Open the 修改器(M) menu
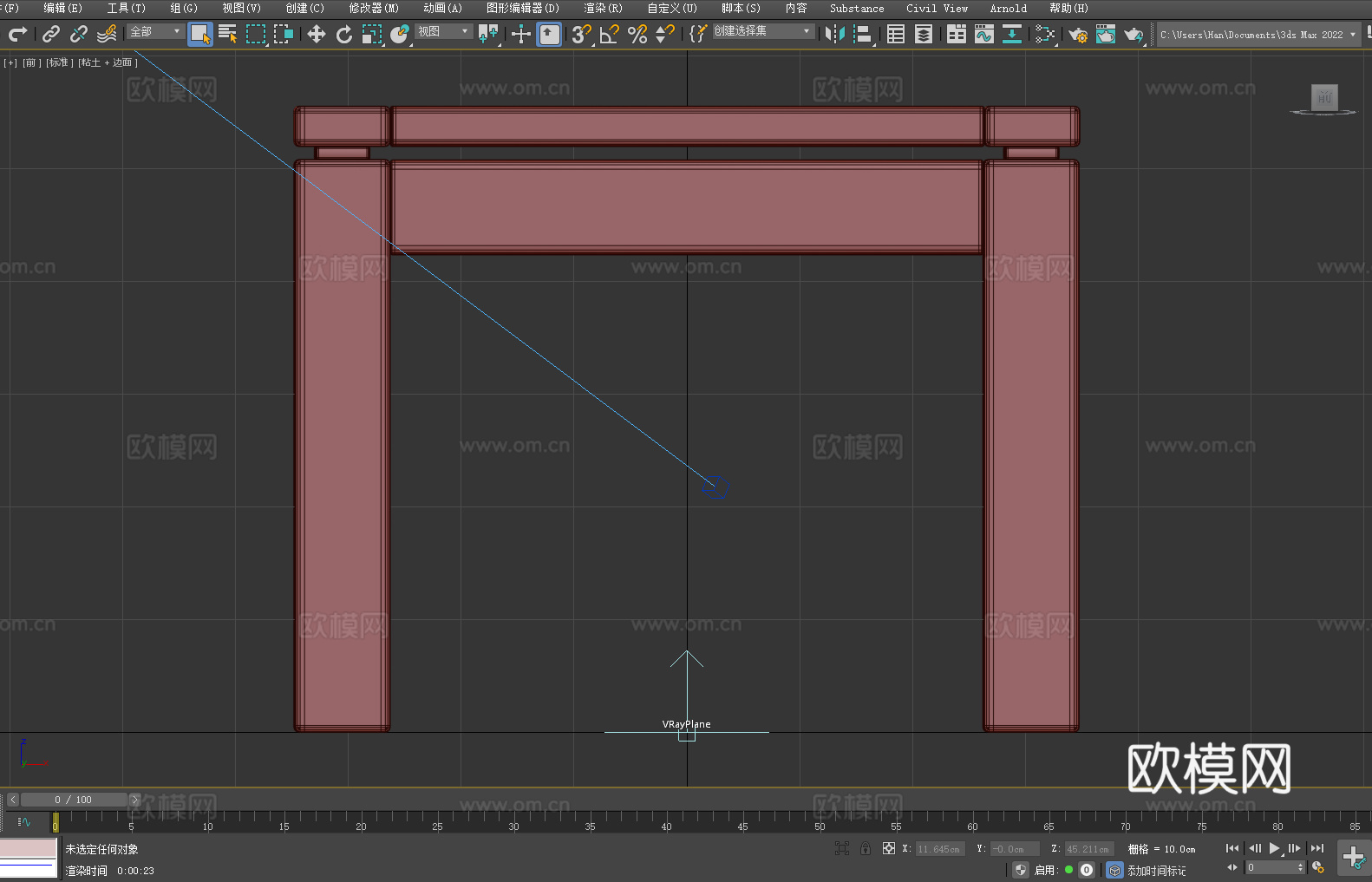 coord(374,8)
